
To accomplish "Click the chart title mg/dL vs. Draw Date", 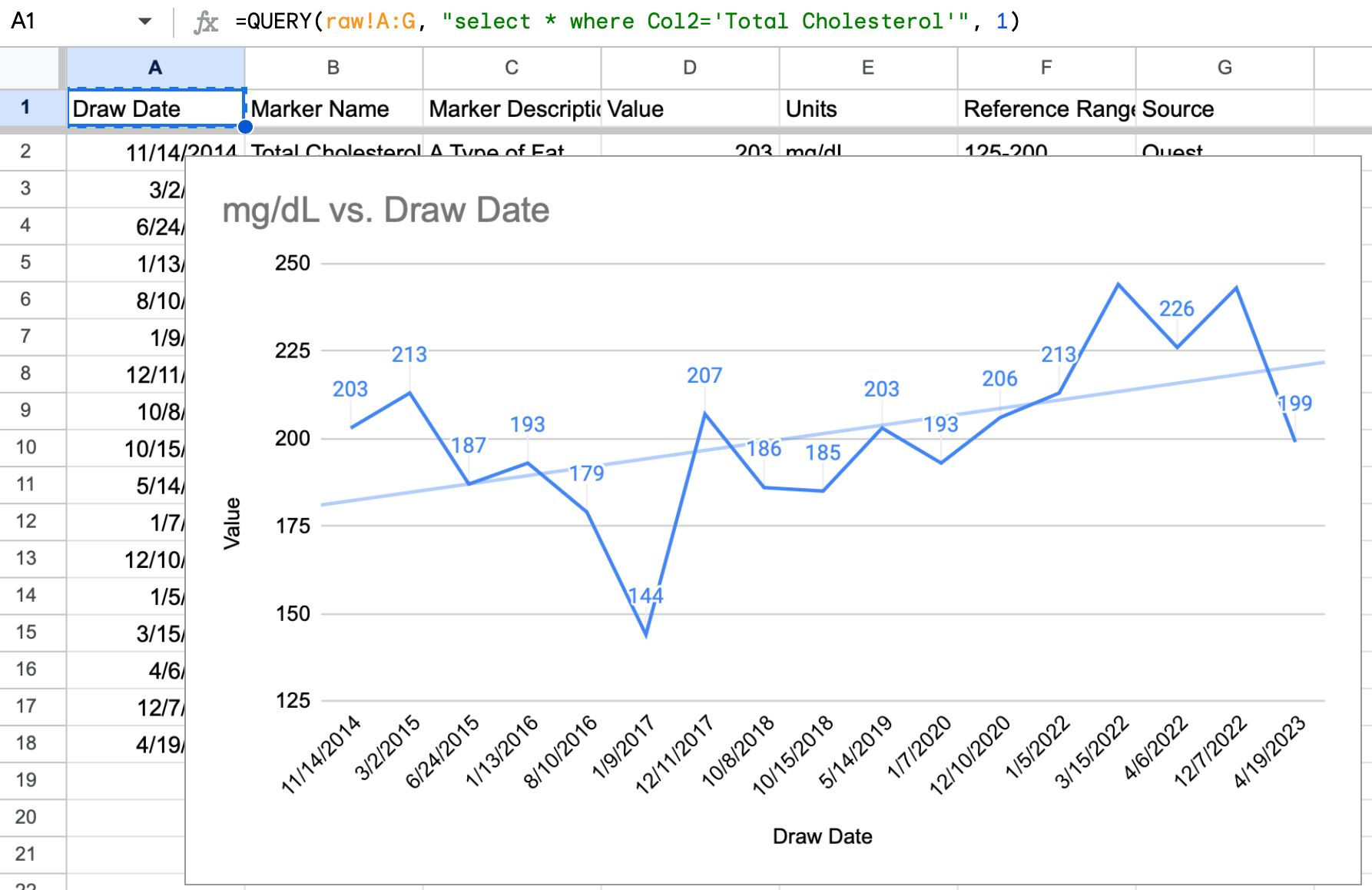I will tap(384, 209).
